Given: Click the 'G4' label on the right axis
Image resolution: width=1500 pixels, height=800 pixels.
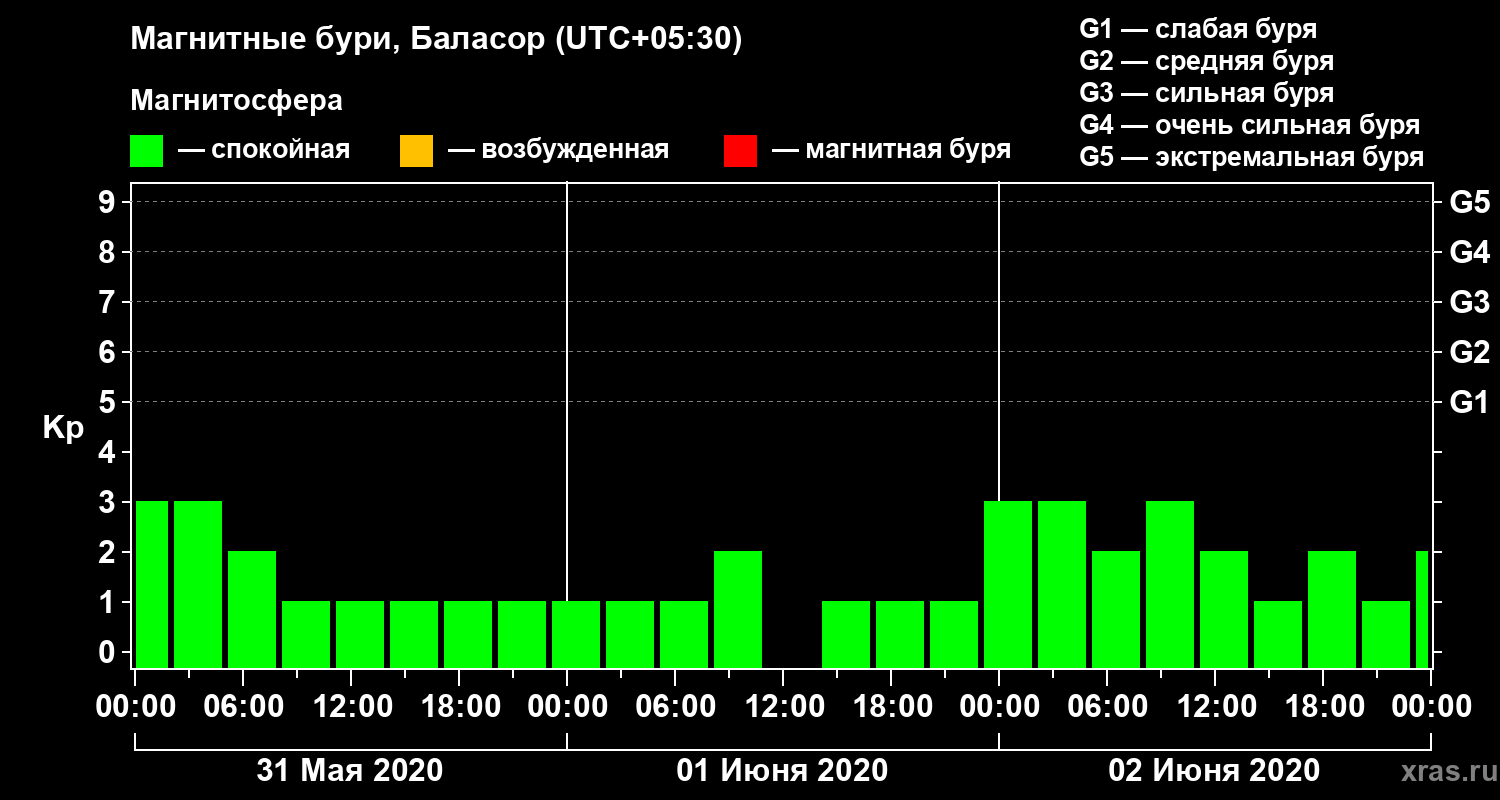Looking at the screenshot, I should click(x=1469, y=253).
